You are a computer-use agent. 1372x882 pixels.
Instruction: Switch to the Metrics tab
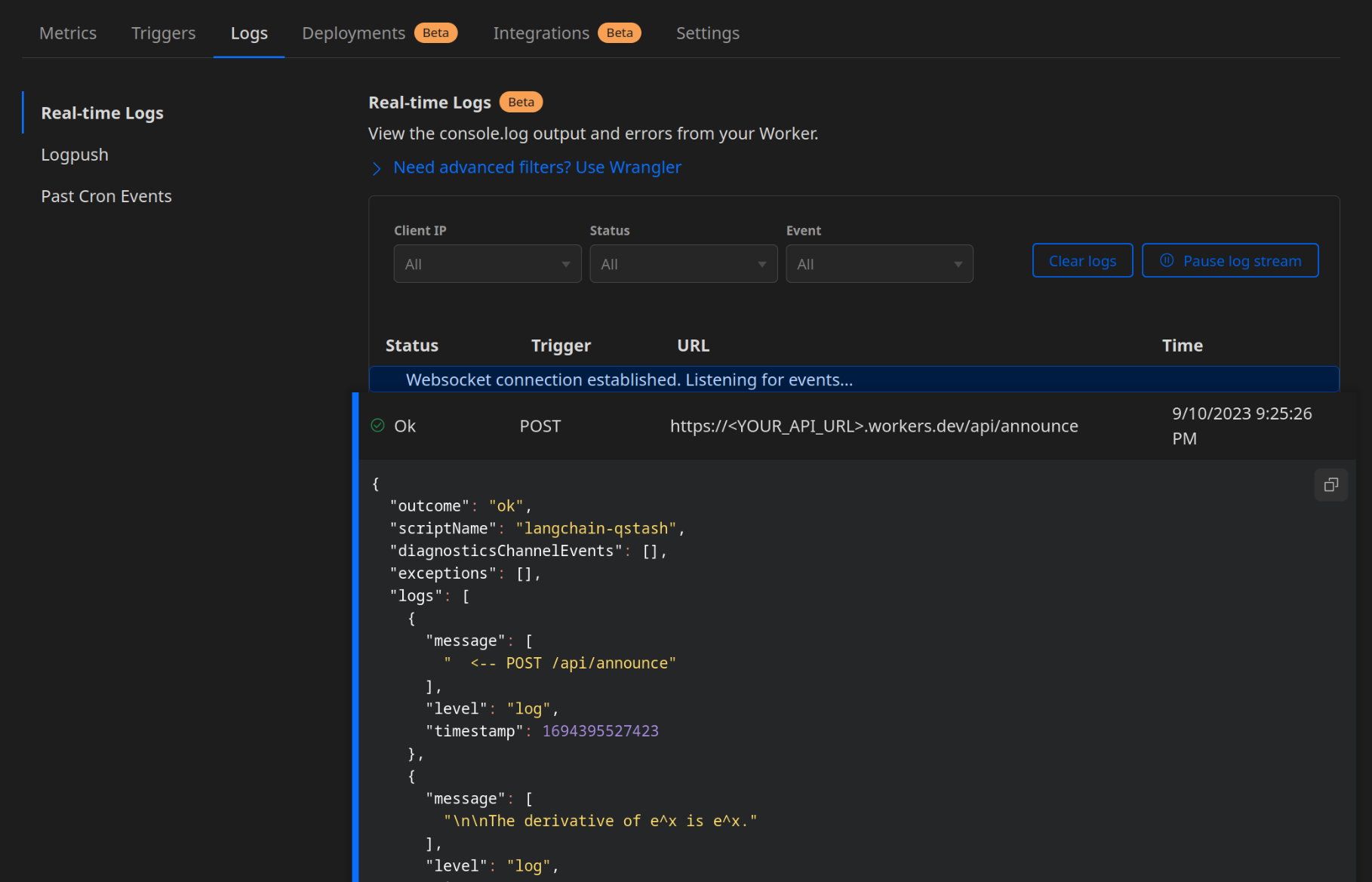(x=68, y=33)
